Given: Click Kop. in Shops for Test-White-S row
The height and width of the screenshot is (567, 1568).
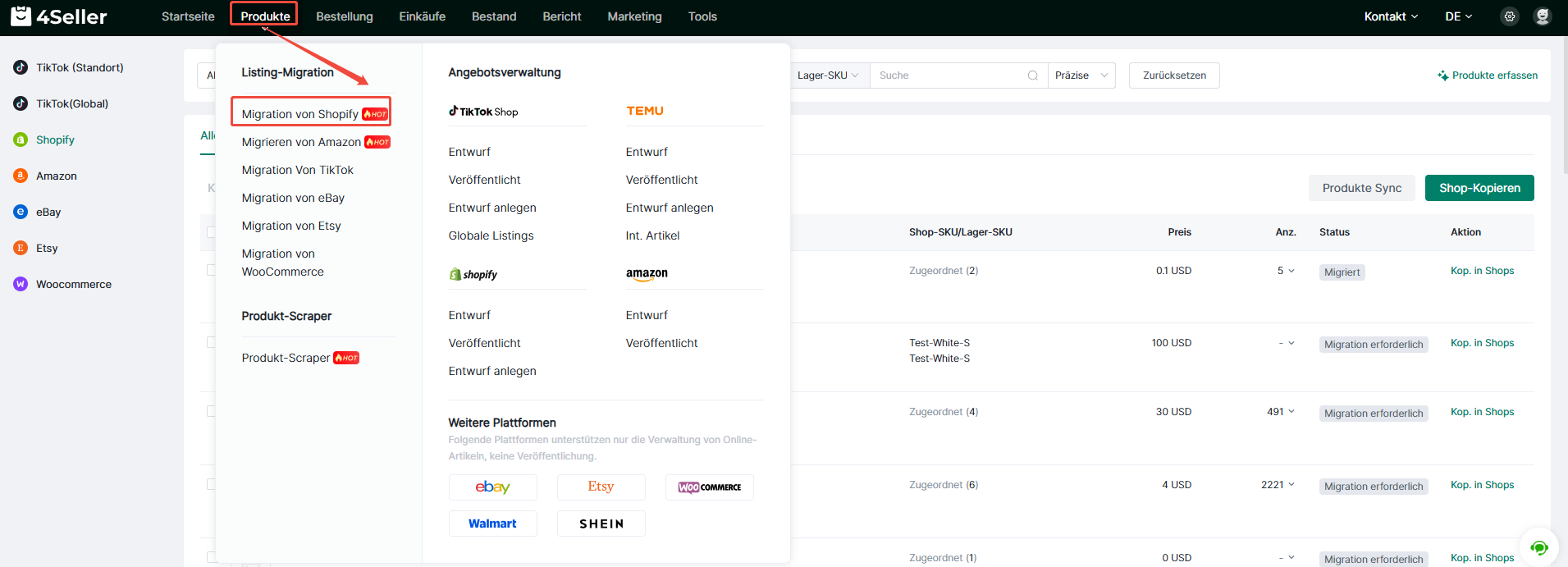Looking at the screenshot, I should (x=1482, y=343).
